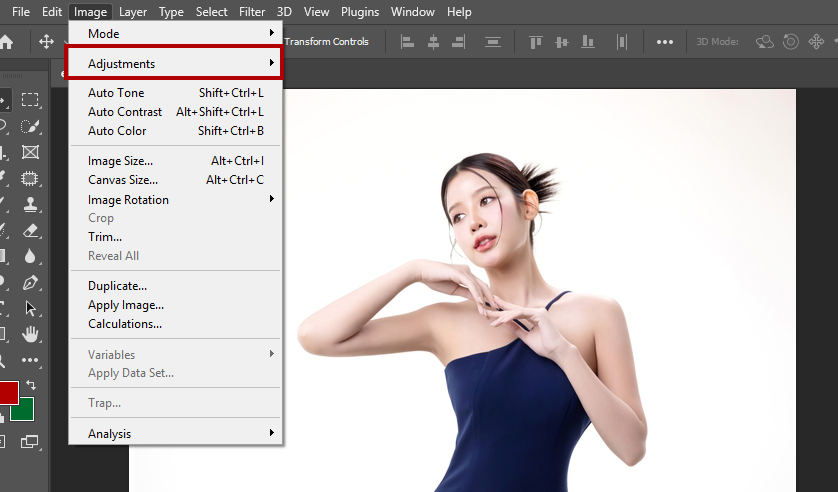Pick the Eraser tool
The image size is (838, 492).
(x=30, y=230)
